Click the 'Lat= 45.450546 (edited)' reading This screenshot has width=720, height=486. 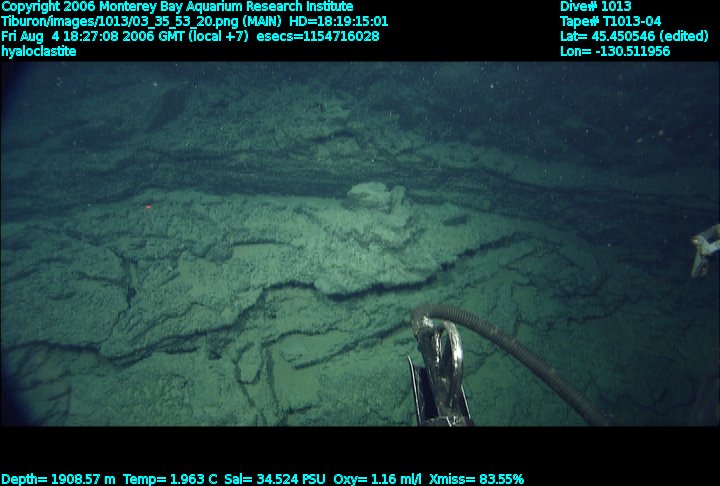click(x=634, y=36)
